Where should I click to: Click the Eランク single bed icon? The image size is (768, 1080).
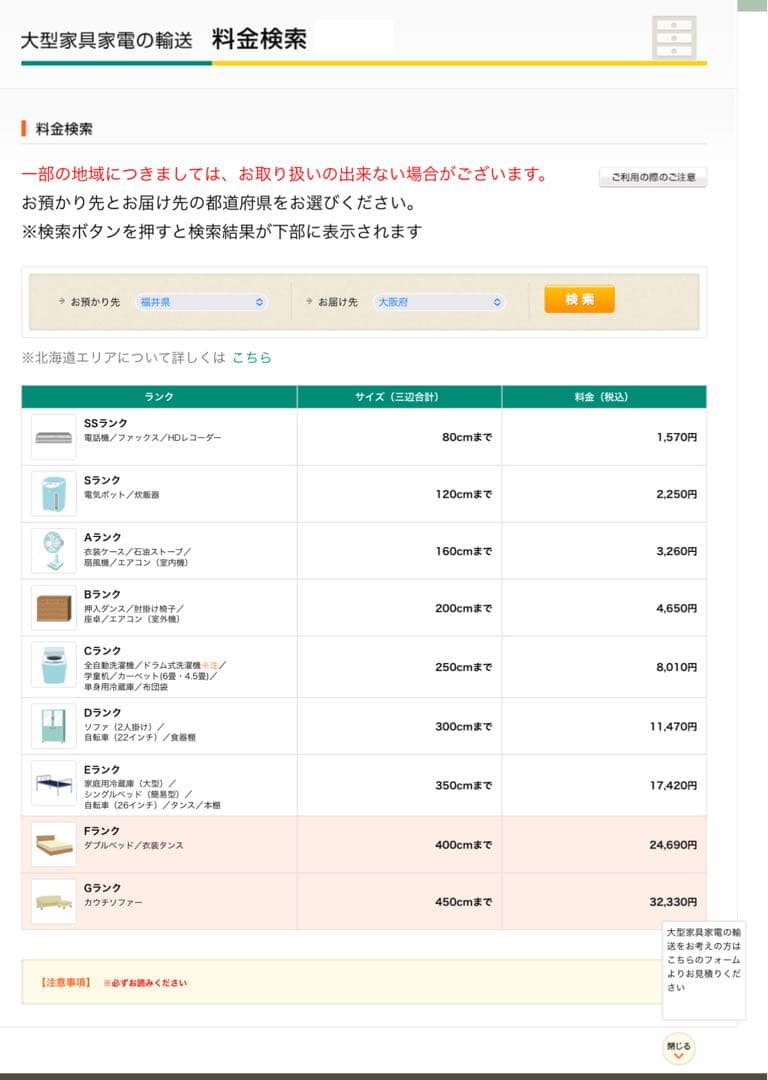[x=53, y=786]
